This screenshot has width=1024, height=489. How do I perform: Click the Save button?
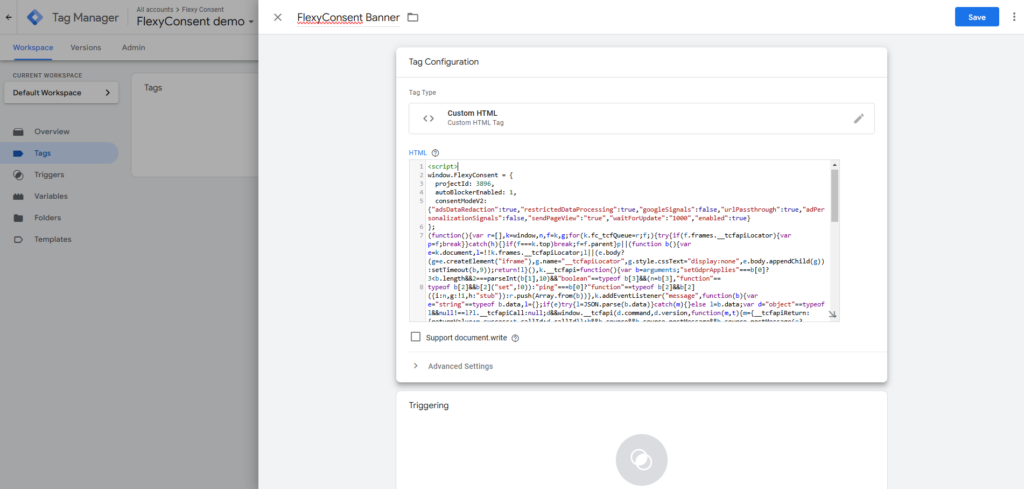[x=976, y=17]
